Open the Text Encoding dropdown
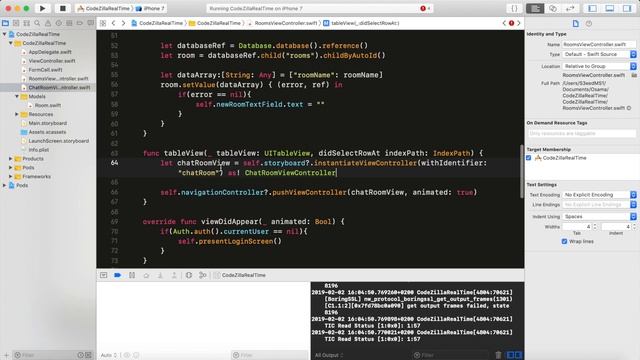The image size is (640, 360). pyautogui.click(x=599, y=195)
